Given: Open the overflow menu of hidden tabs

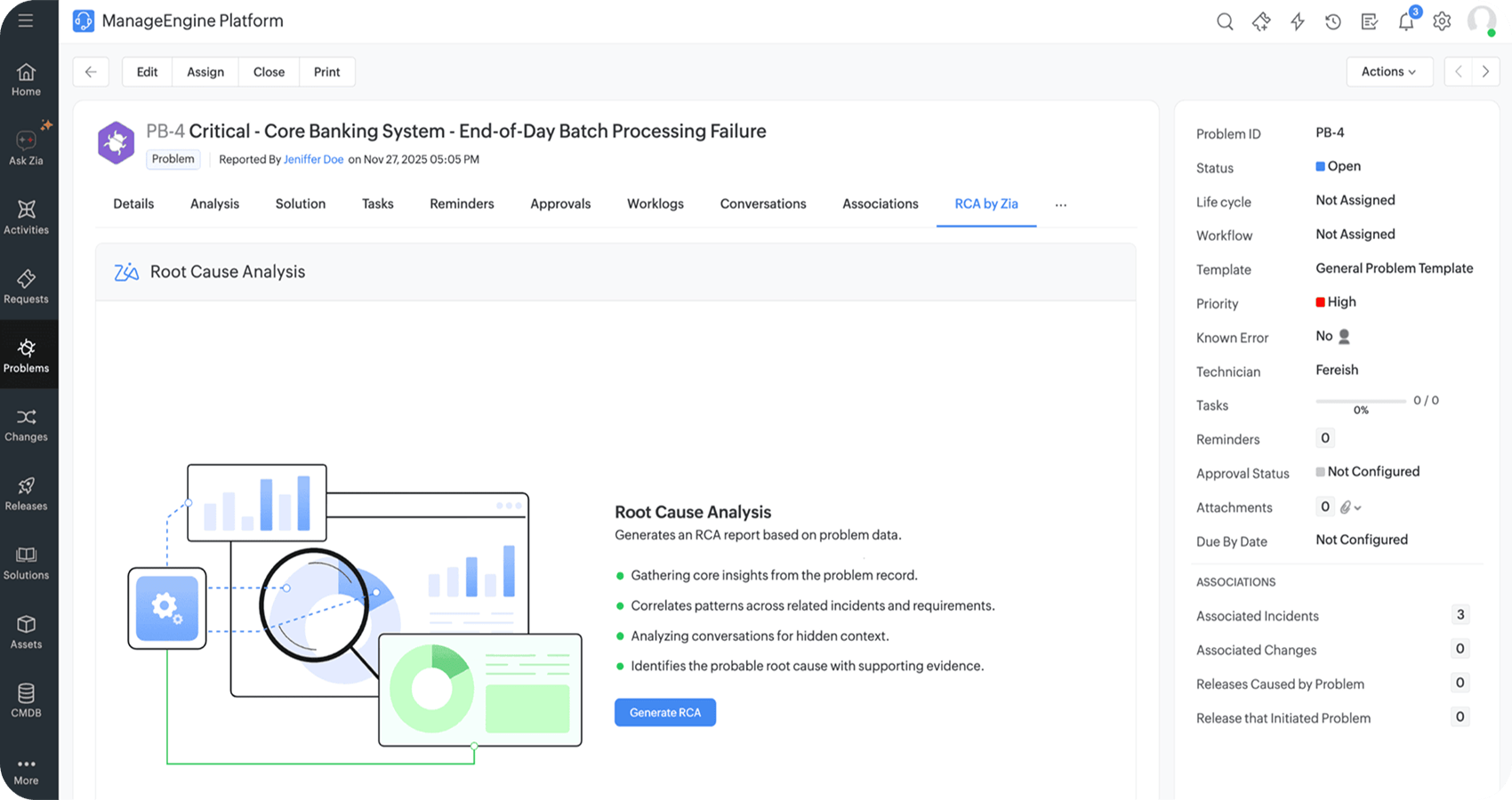Looking at the screenshot, I should pyautogui.click(x=1060, y=204).
